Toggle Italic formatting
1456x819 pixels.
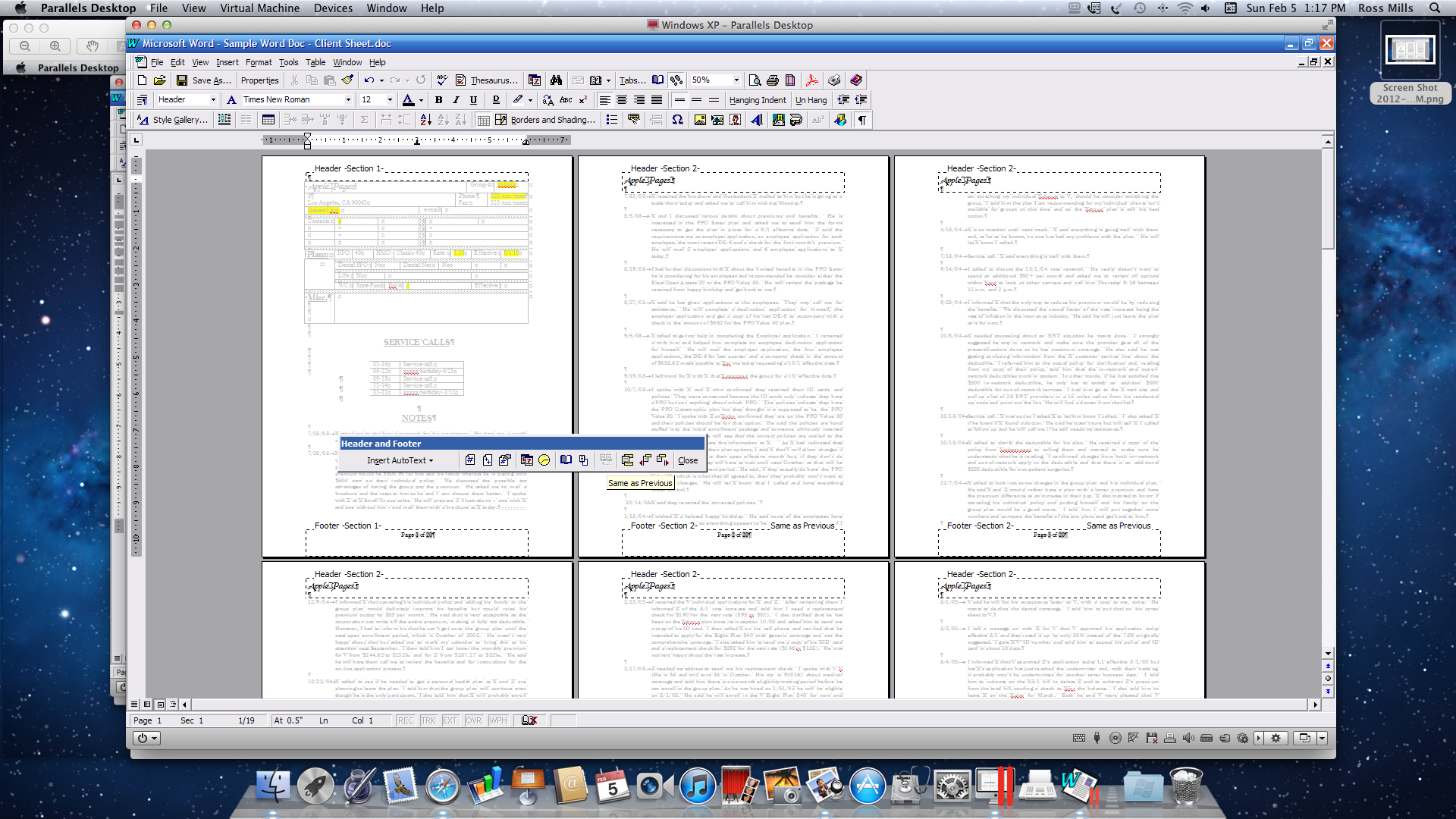point(456,100)
